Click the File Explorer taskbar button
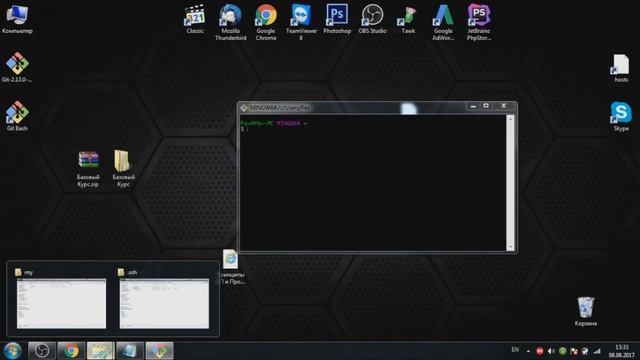This screenshot has height=360, width=640. pyautogui.click(x=100, y=351)
